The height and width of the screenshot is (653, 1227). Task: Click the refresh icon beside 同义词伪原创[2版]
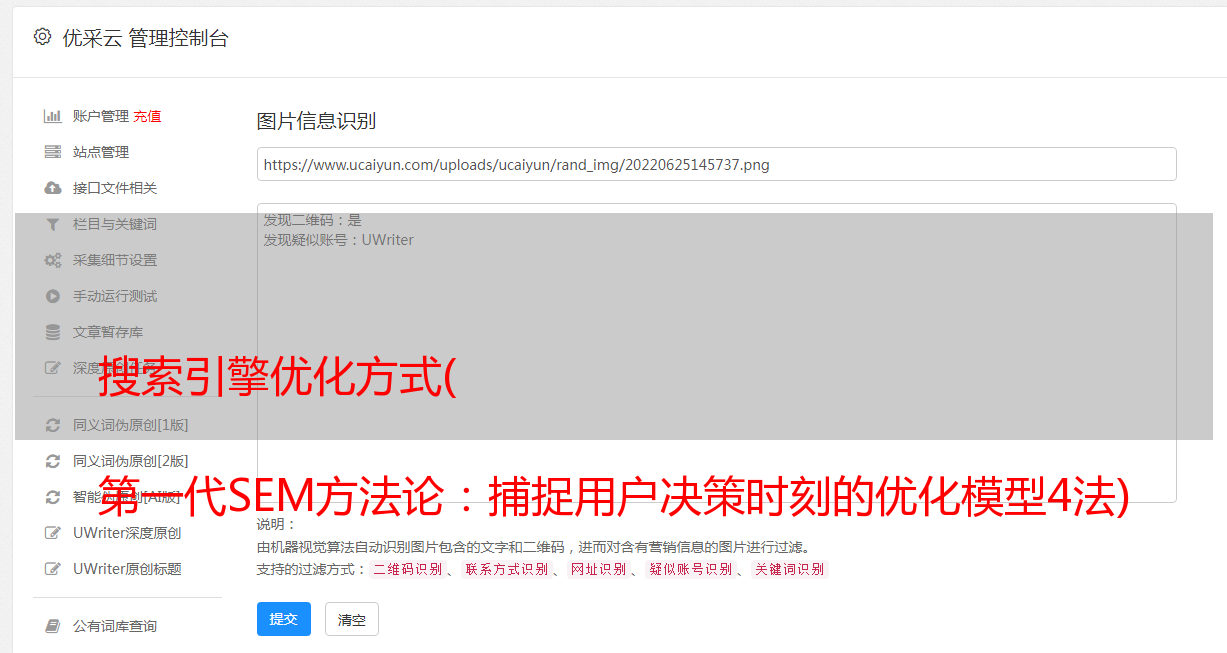pyautogui.click(x=53, y=461)
